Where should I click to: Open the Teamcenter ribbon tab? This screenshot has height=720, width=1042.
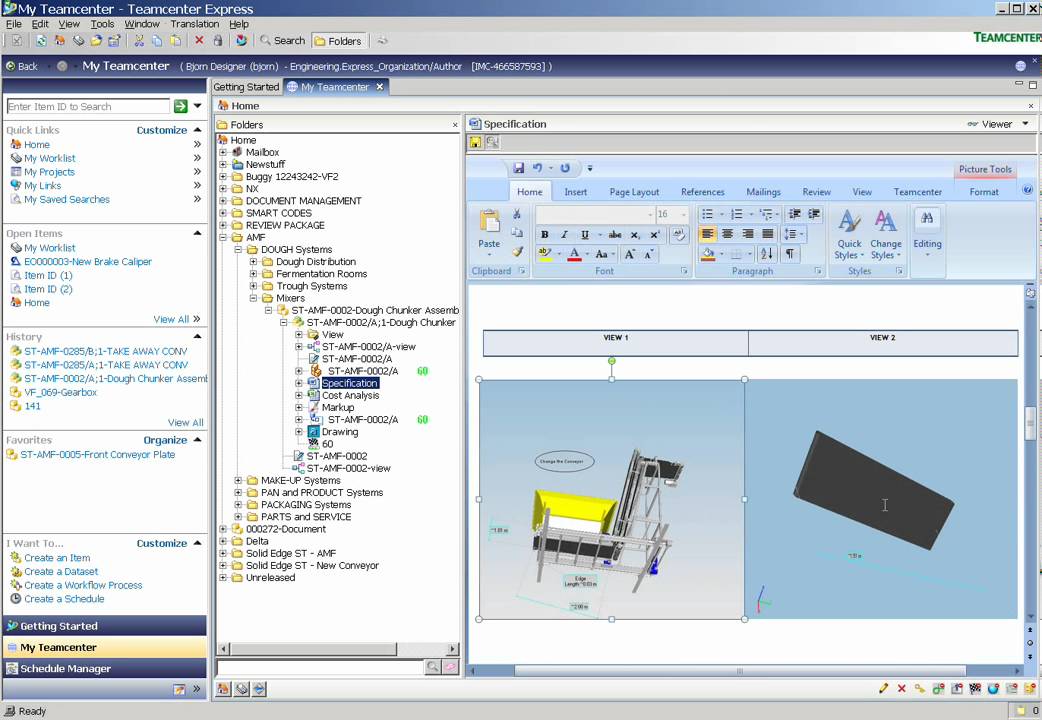coord(917,191)
